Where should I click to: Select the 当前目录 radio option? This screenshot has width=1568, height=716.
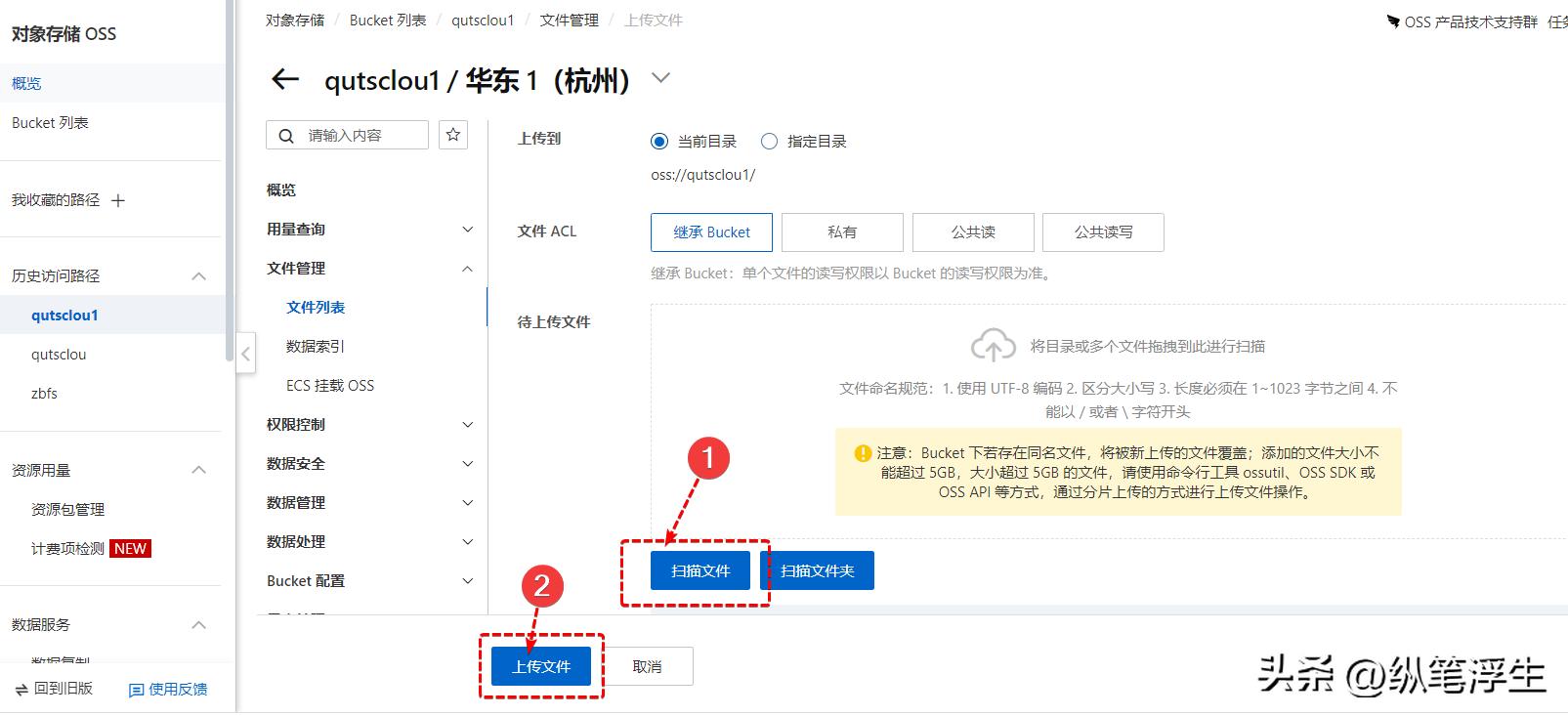(x=659, y=142)
